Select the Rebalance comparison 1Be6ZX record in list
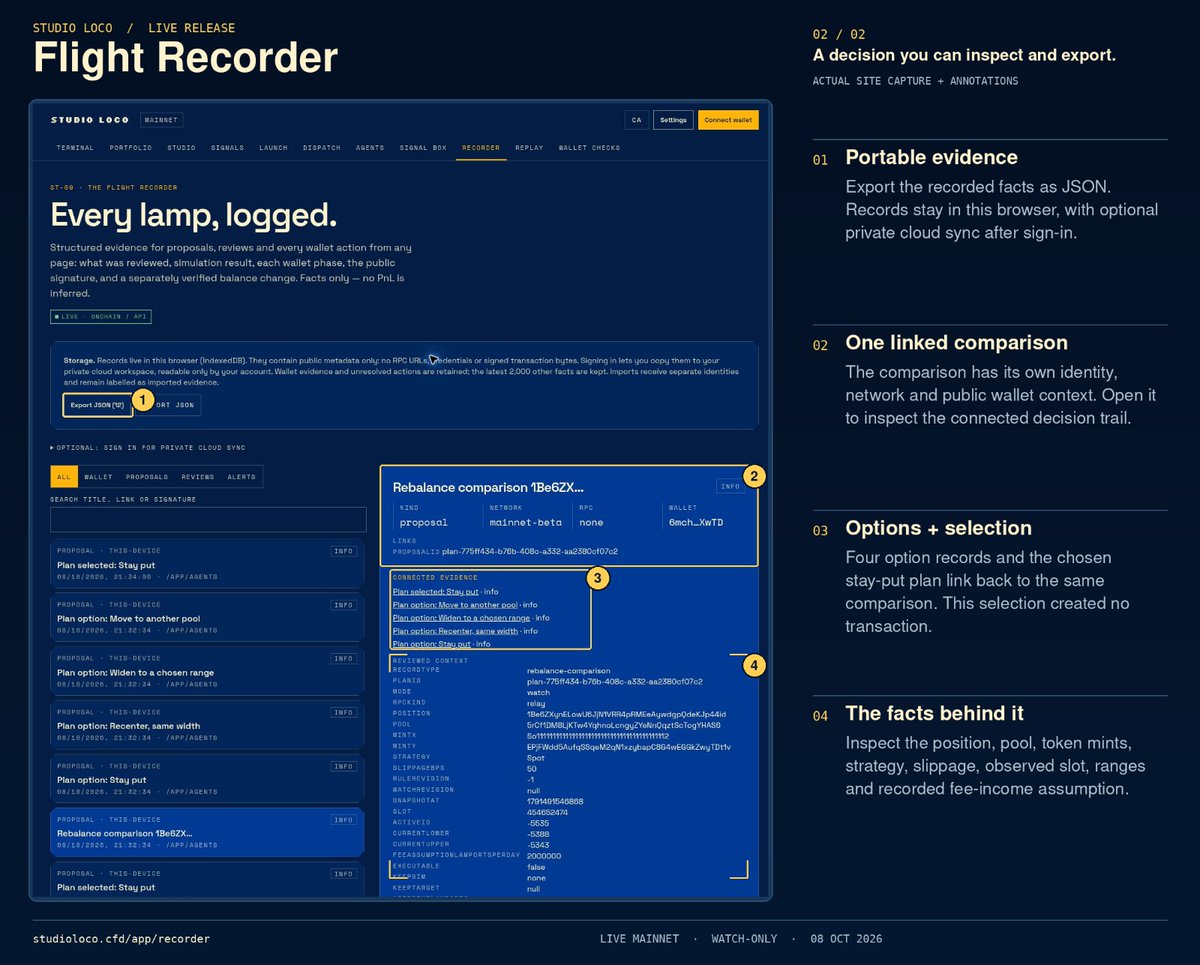Screen dimensions: 1200x965 207,834
